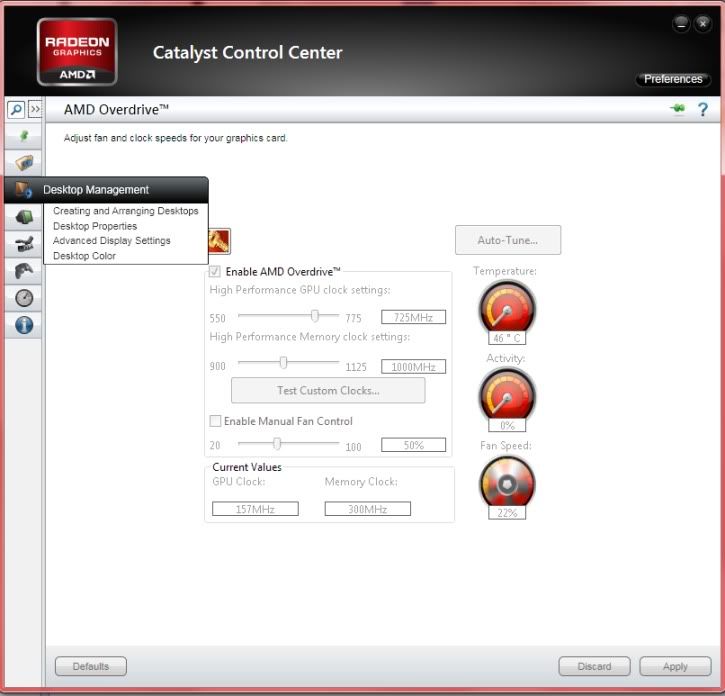Choose Desktop Color menu item
The width and height of the screenshot is (725, 696).
[x=84, y=256]
